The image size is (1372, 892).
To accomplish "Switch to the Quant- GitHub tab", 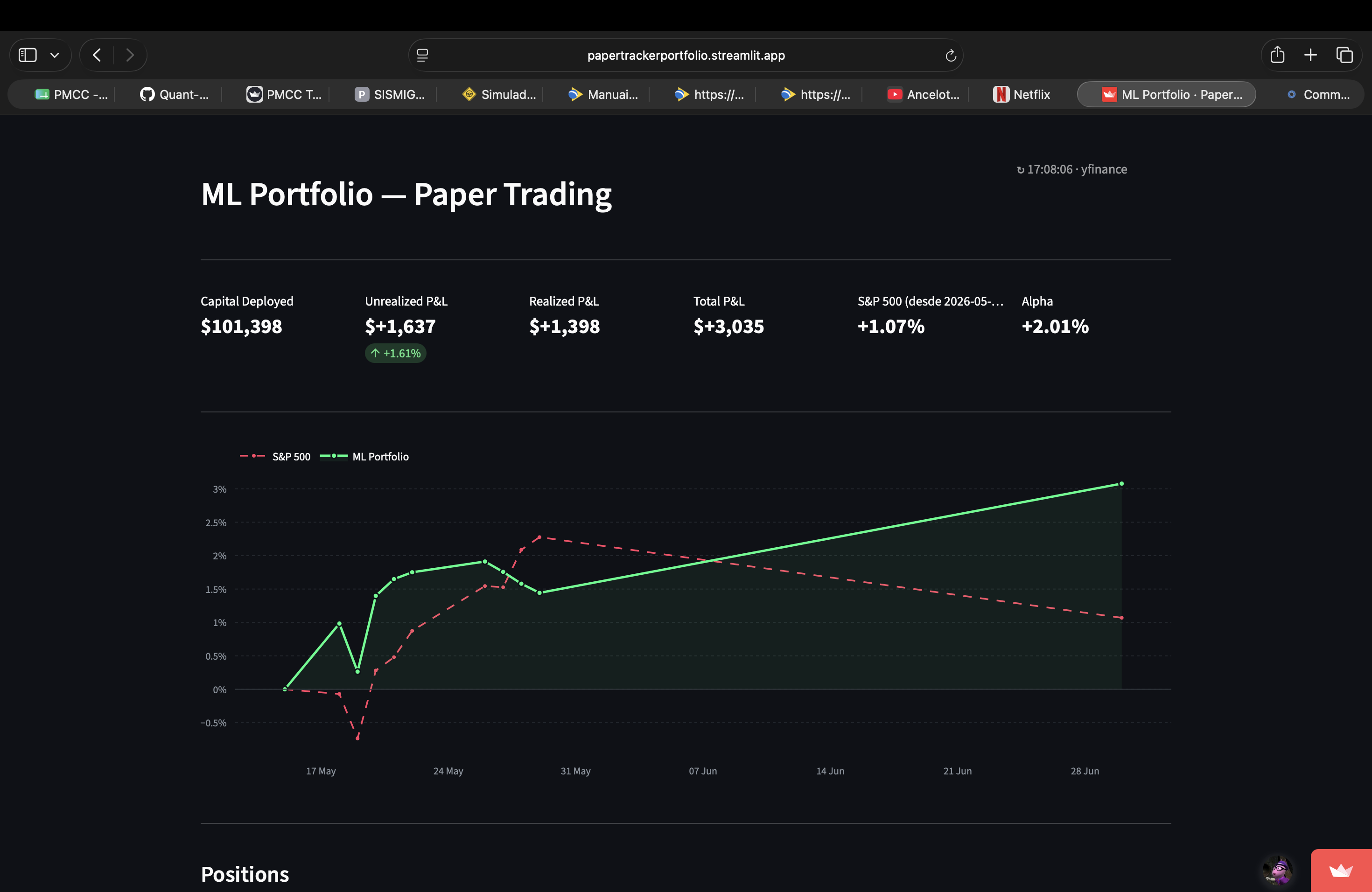I will (174, 95).
